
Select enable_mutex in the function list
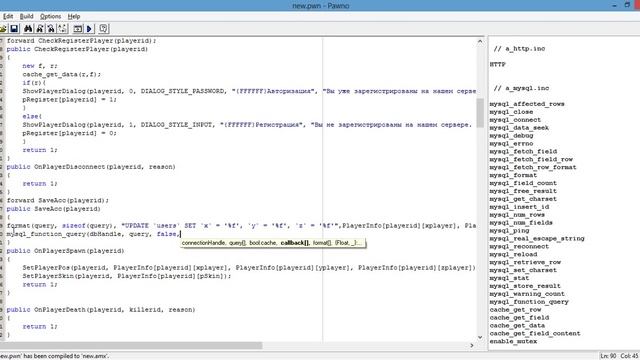pos(513,342)
